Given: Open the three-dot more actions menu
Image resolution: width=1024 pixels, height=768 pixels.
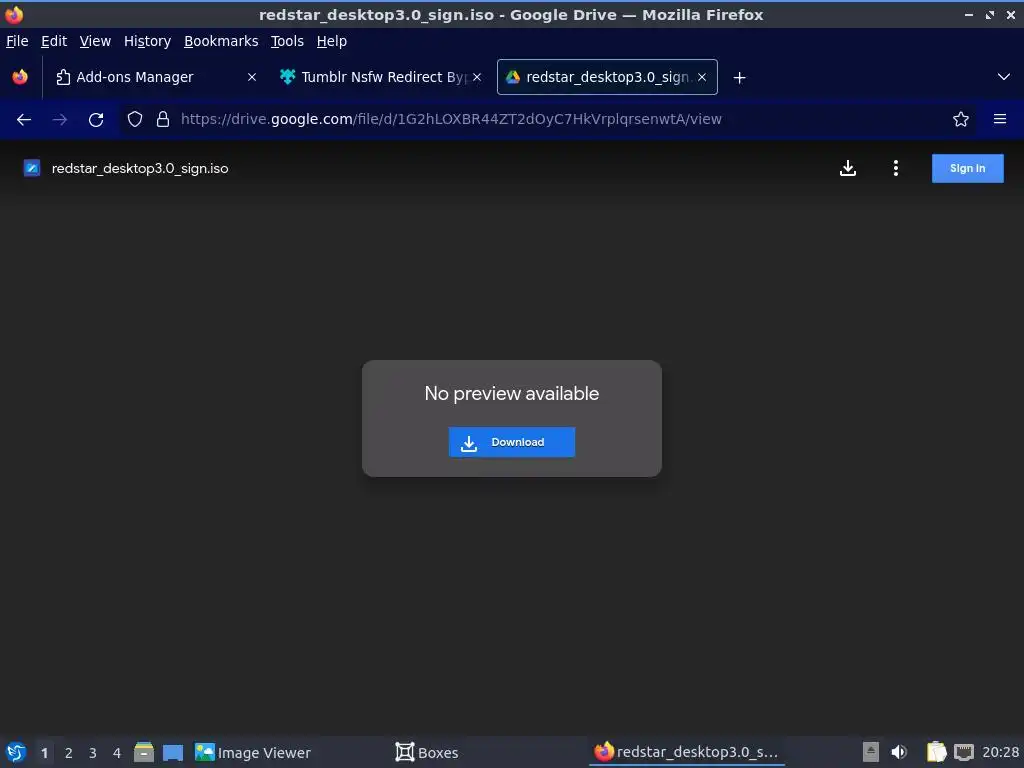Looking at the screenshot, I should point(895,168).
